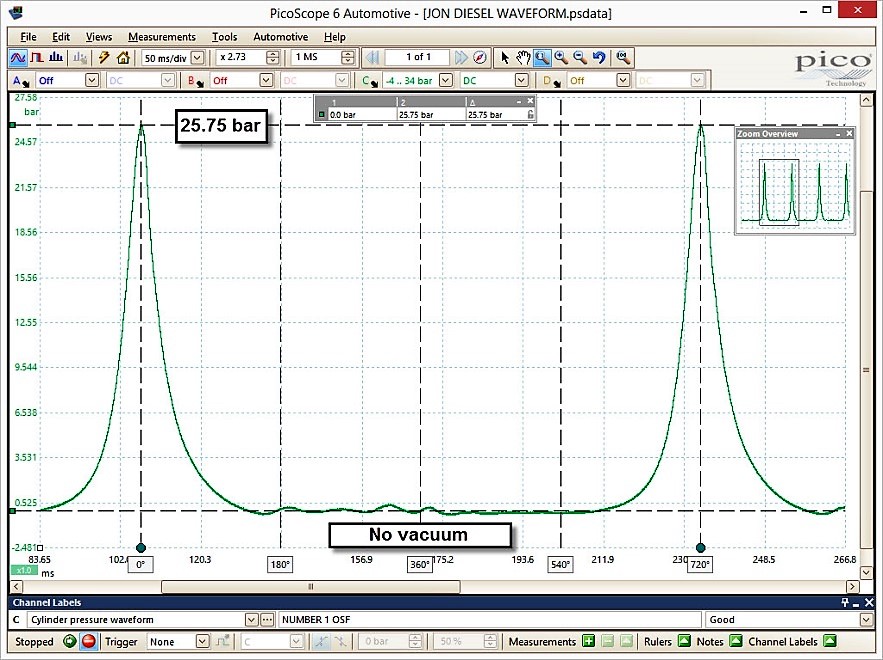Open Channel D options button
Image resolution: width=883 pixels, height=660 pixels.
551,81
